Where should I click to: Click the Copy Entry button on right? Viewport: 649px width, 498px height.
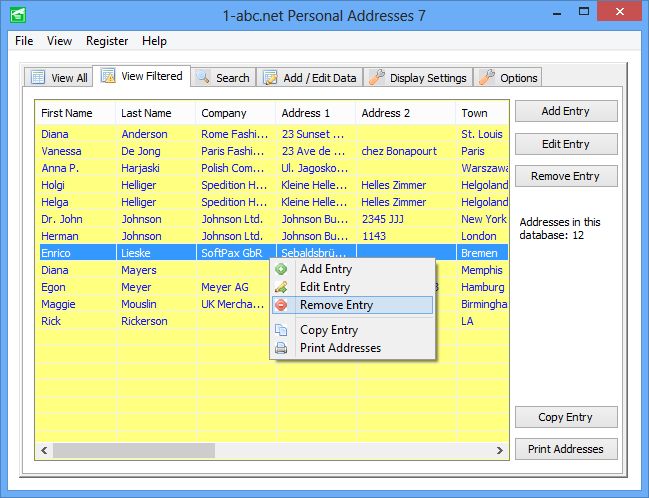(565, 417)
